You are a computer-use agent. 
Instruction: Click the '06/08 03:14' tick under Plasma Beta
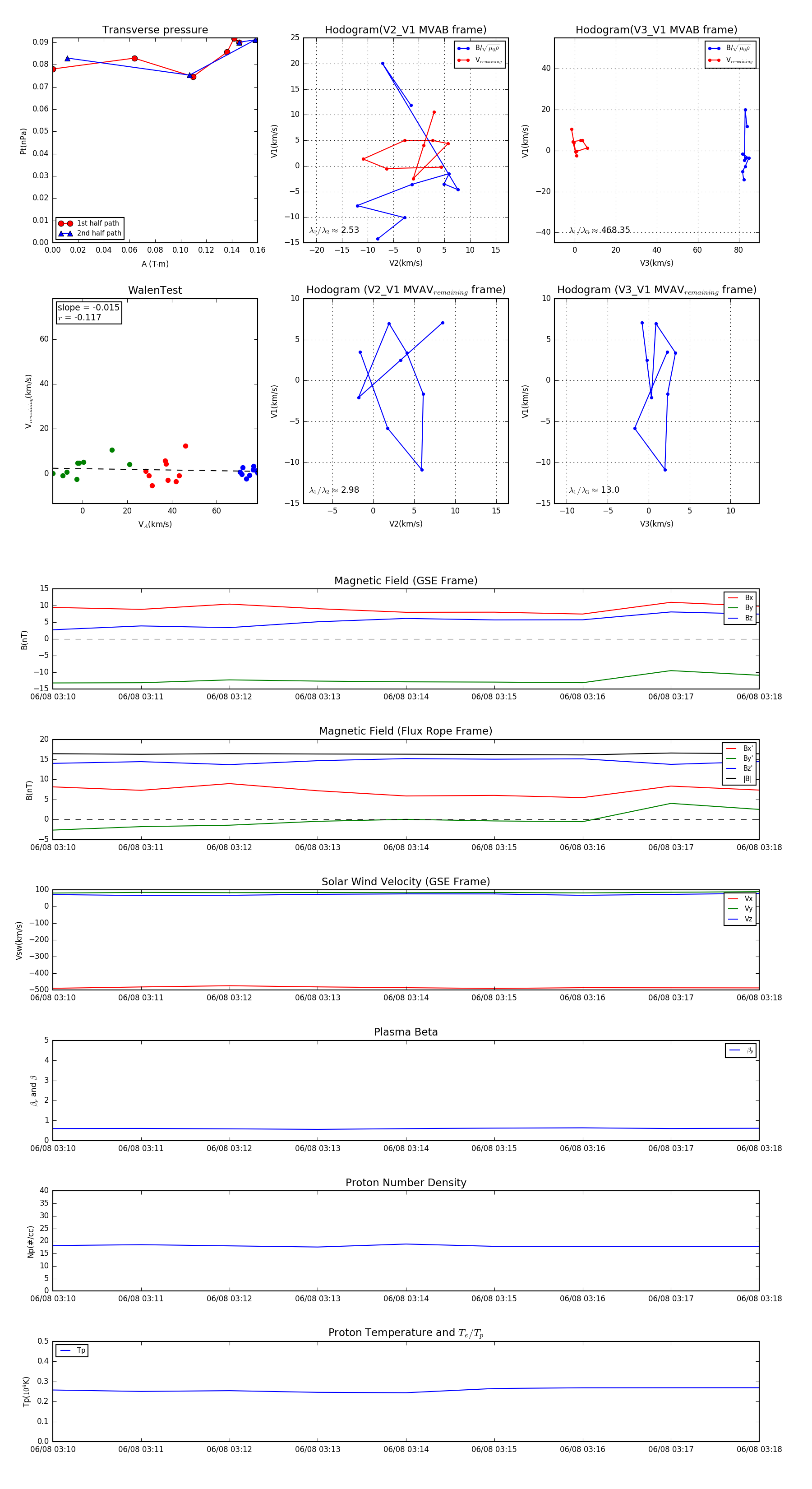[x=406, y=1148]
